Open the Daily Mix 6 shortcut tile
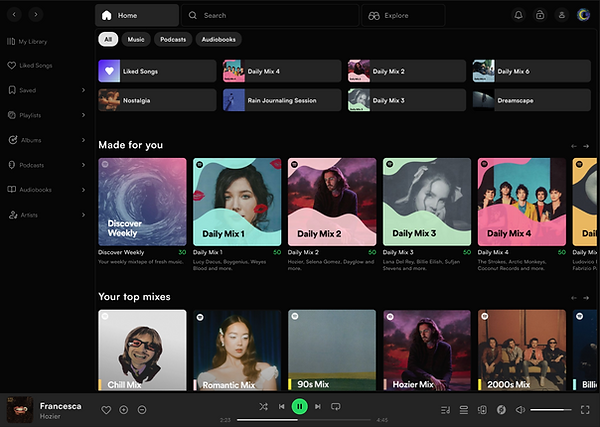Image resolution: width=600 pixels, height=427 pixels. pos(532,71)
